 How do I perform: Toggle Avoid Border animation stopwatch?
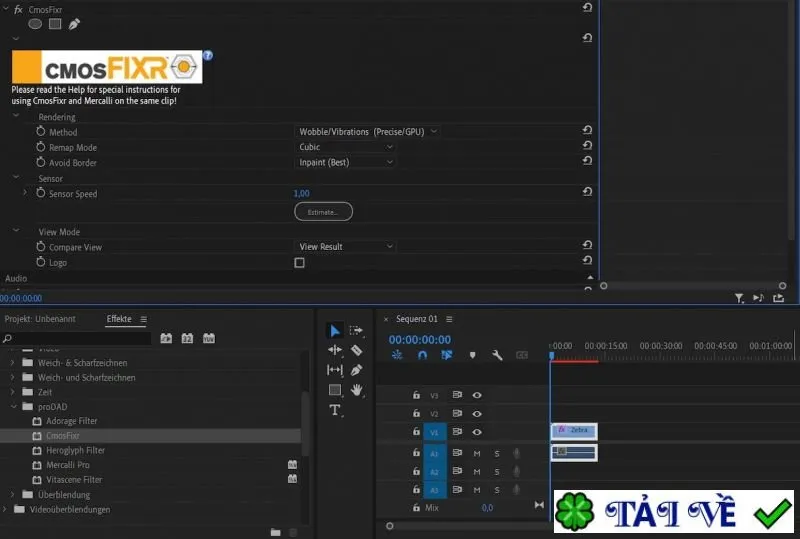click(41, 162)
